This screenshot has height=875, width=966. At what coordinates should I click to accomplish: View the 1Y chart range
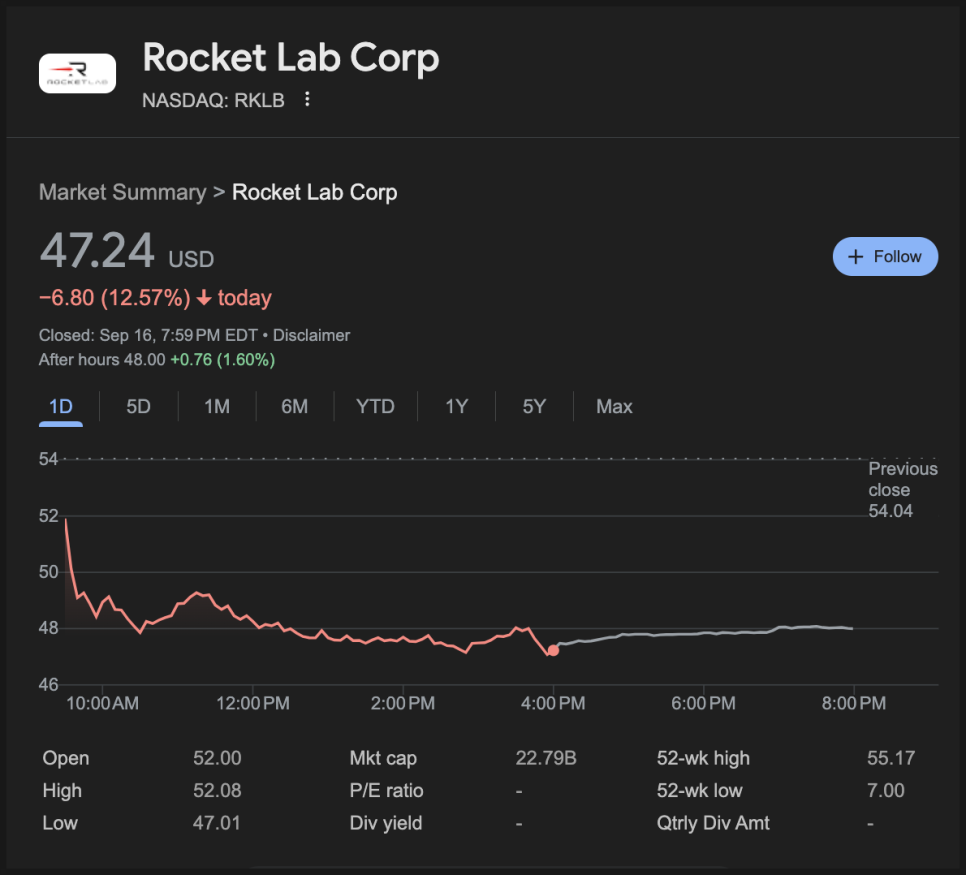tap(457, 407)
